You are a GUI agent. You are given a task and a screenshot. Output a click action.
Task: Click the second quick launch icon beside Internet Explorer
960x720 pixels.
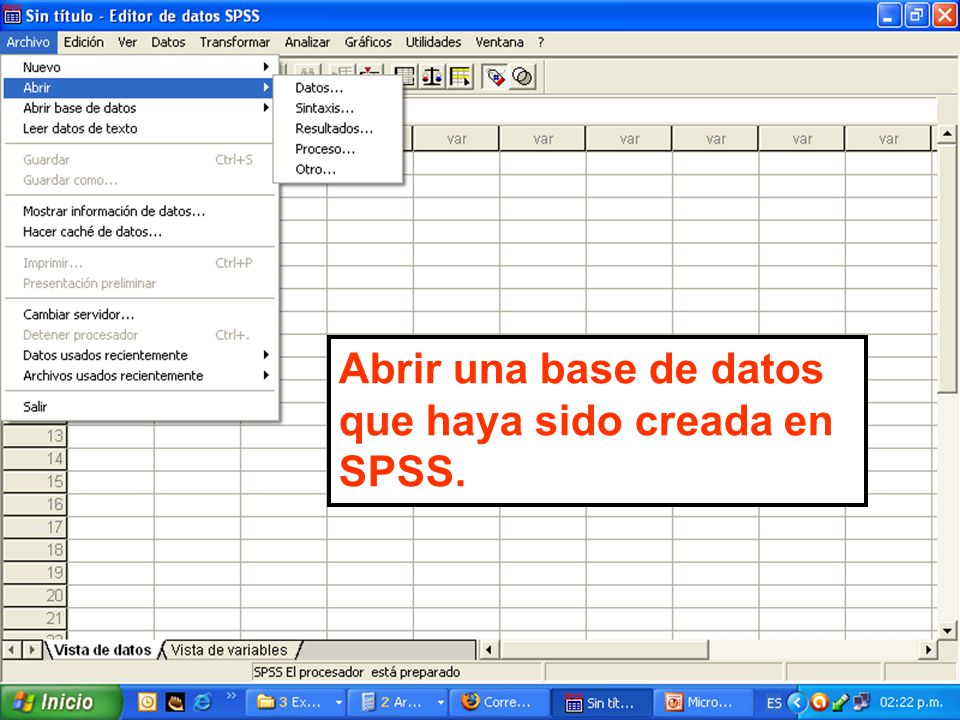[175, 702]
